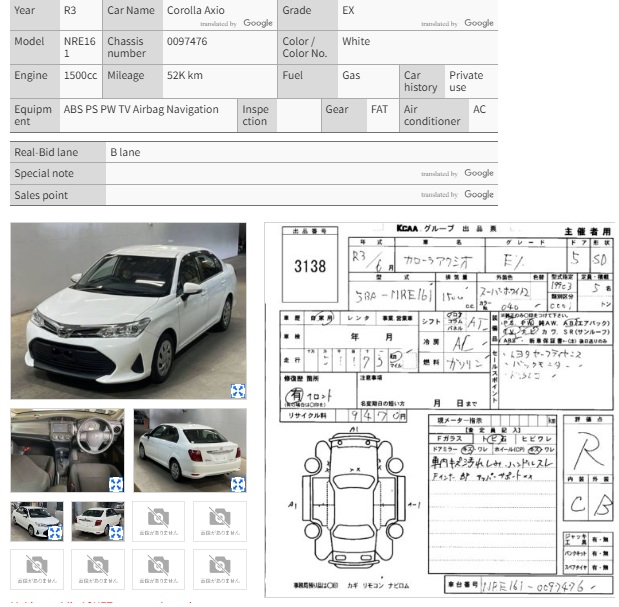The width and height of the screenshot is (619, 607).
Task: Select equipment text ABS PS PW TV Airbag Navigation
Action: pos(141,109)
